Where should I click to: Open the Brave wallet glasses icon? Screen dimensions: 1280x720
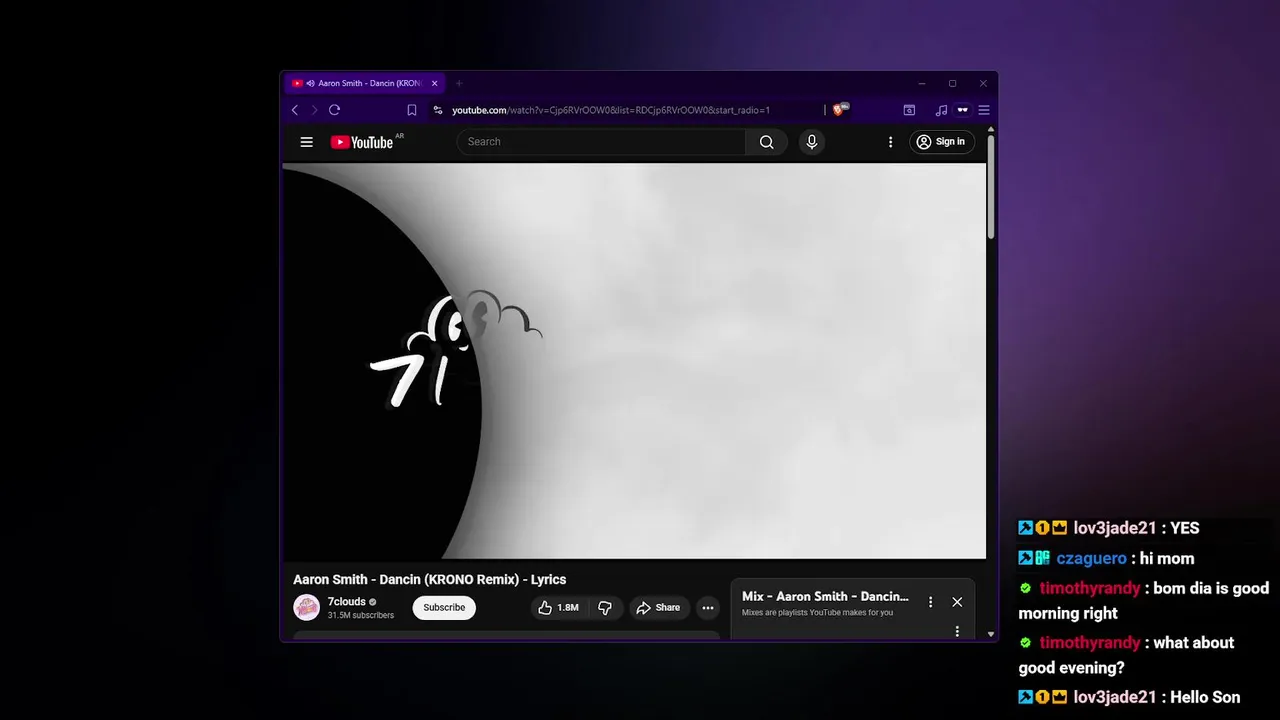(x=963, y=110)
